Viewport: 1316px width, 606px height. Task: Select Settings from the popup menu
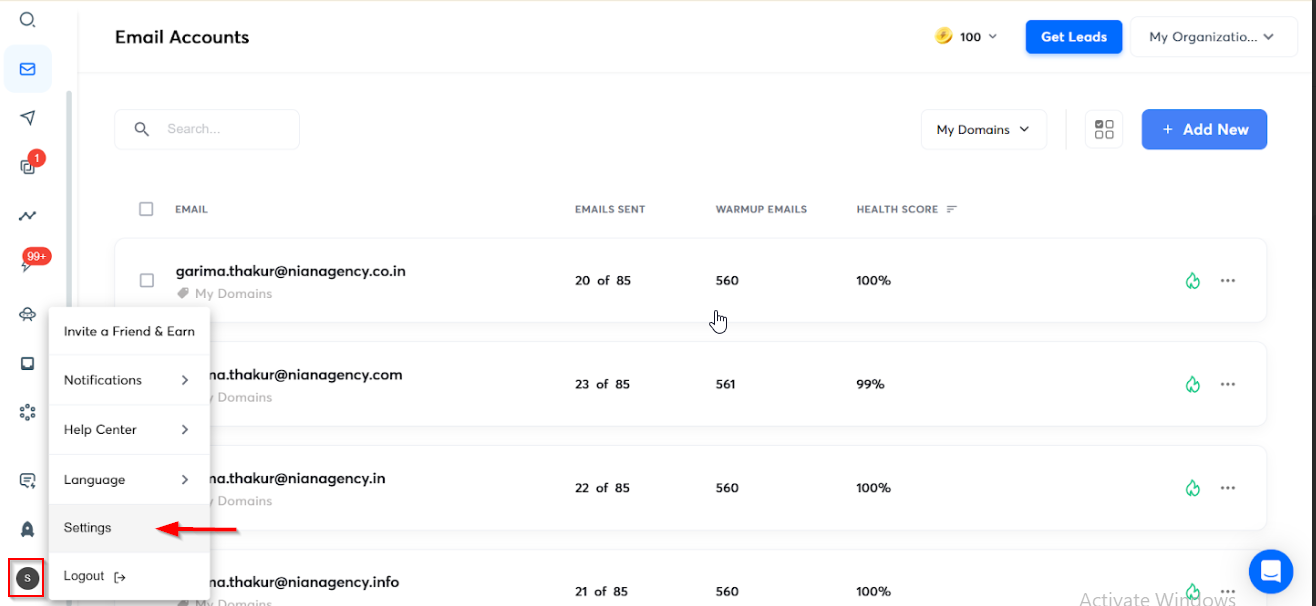[88, 528]
